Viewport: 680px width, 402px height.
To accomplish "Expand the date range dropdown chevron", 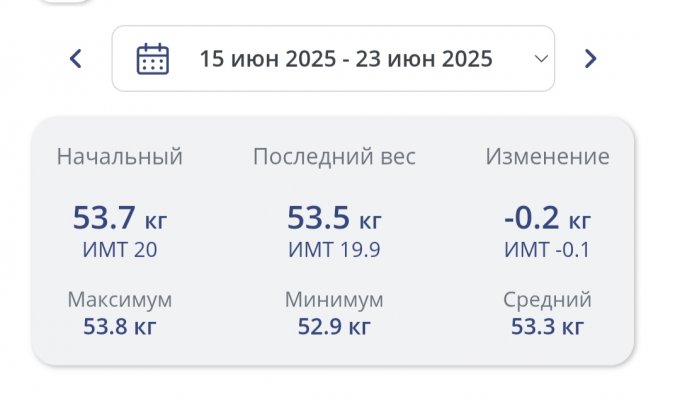I will [541, 59].
